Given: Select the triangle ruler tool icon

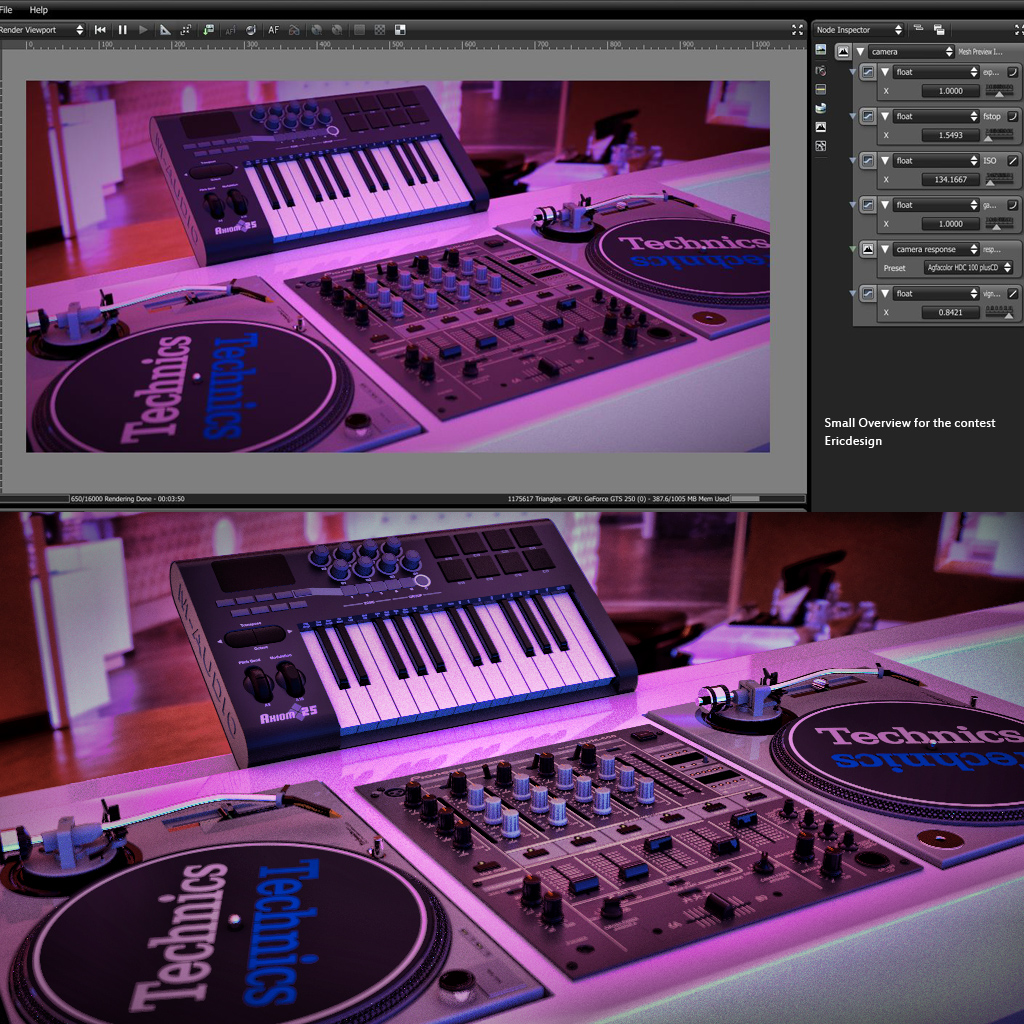Looking at the screenshot, I should pos(165,29).
